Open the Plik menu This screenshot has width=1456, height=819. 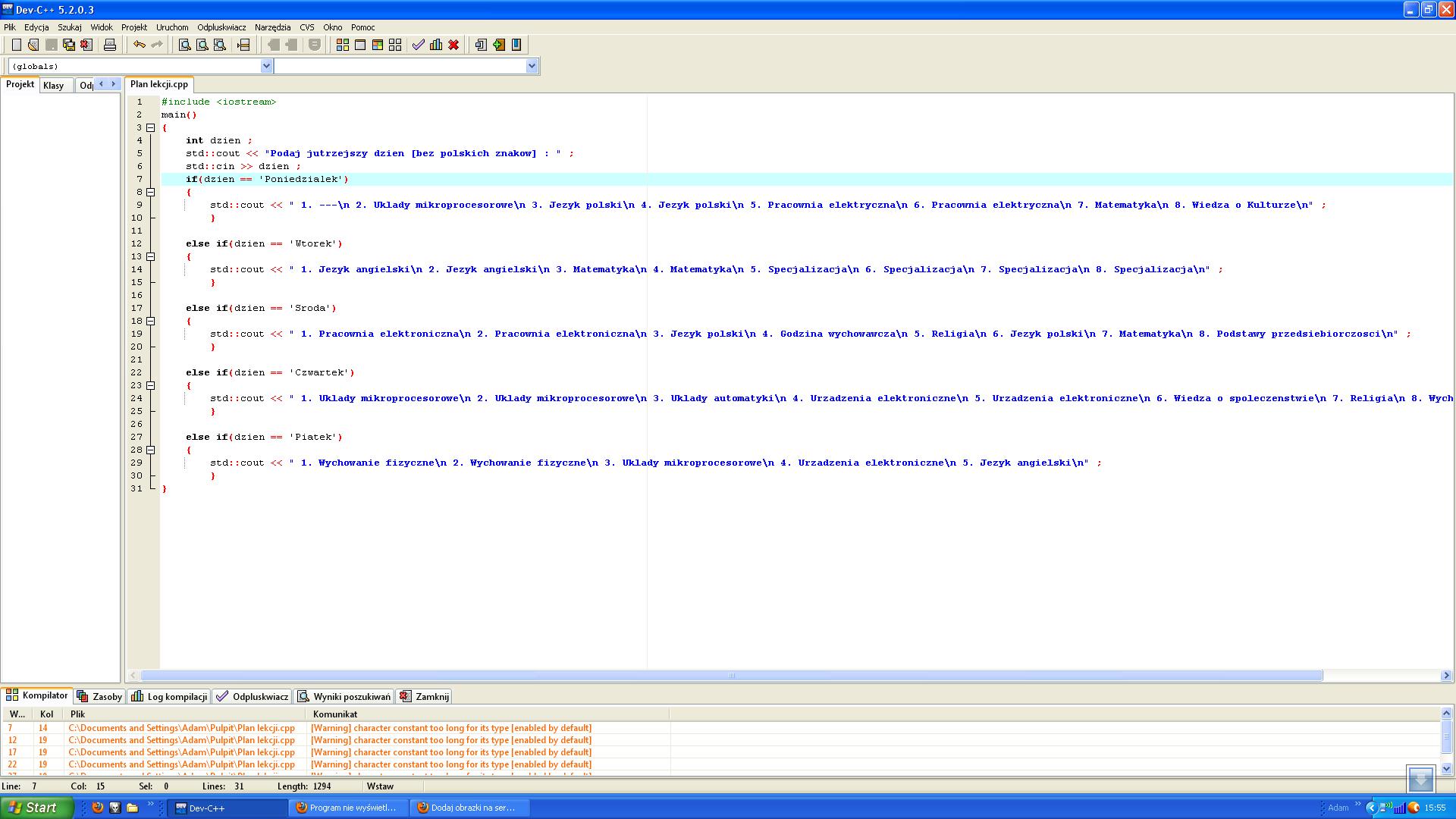point(10,27)
